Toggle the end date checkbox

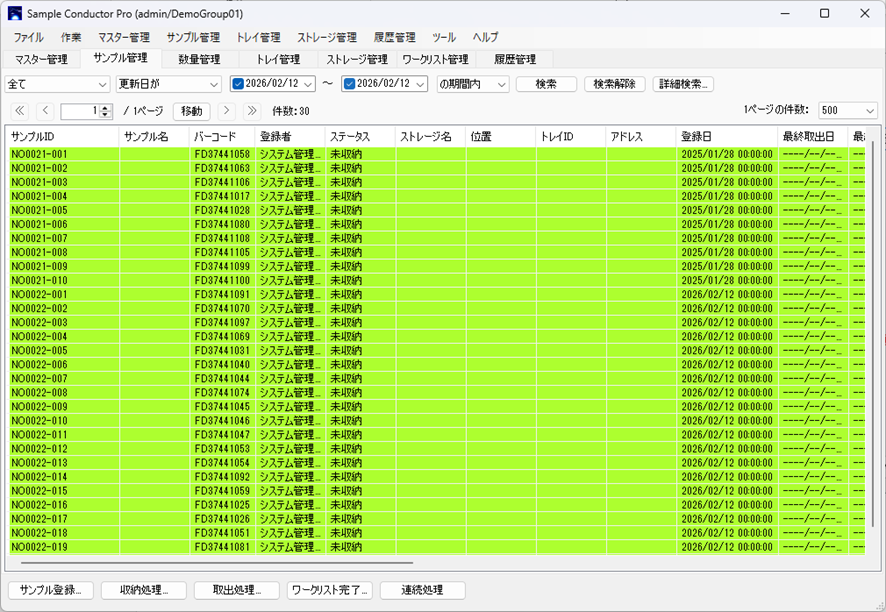point(349,84)
